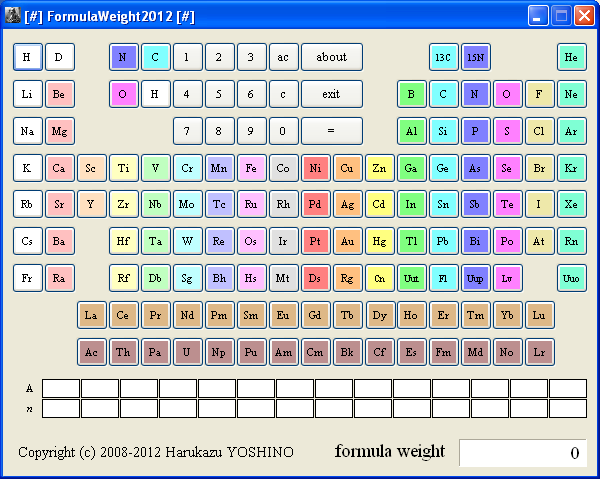The height and width of the screenshot is (479, 600).
Task: Add deuterium with the D button
Action: pyautogui.click(x=60, y=57)
